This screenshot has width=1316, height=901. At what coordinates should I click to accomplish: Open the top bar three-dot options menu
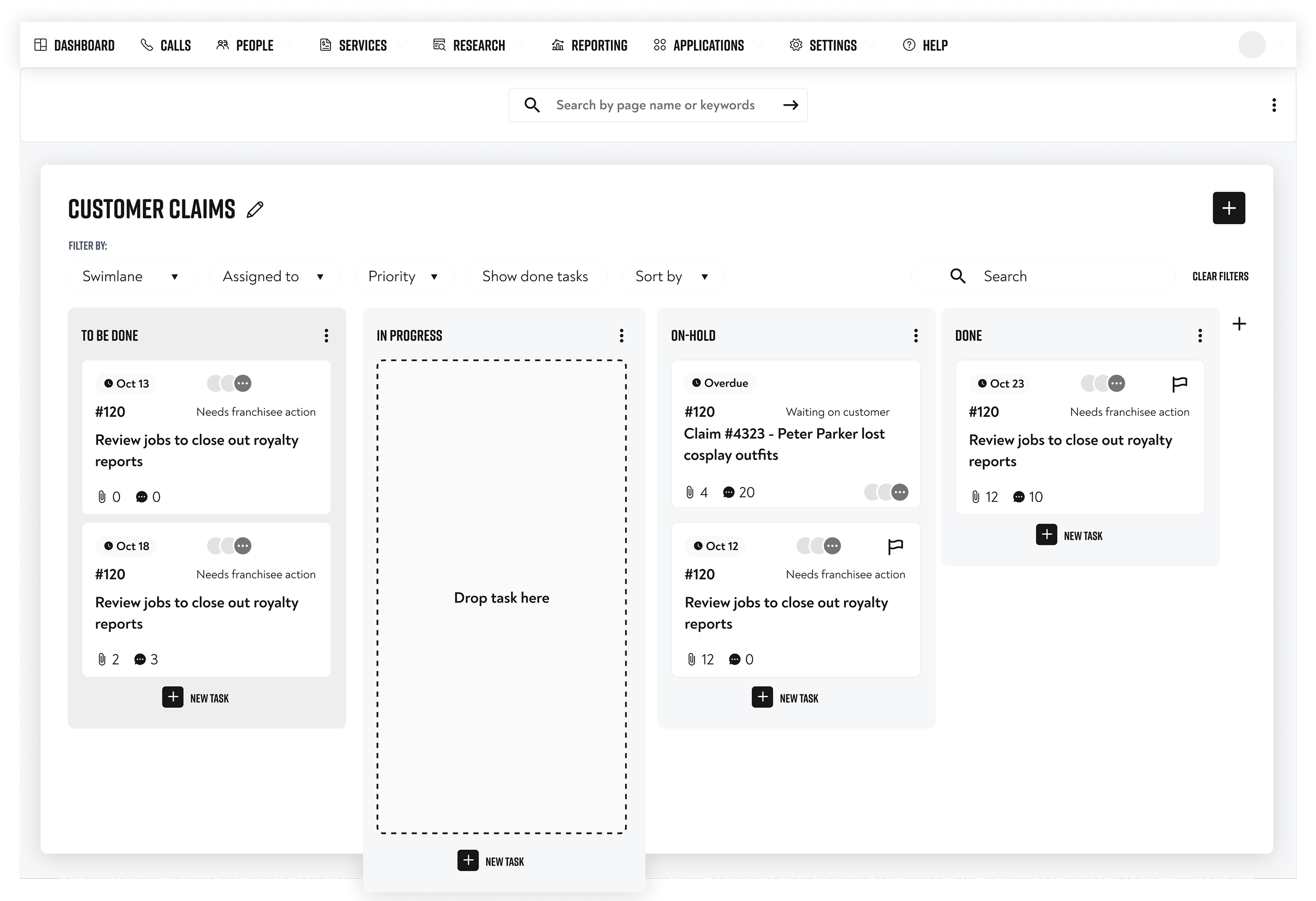pos(1273,105)
